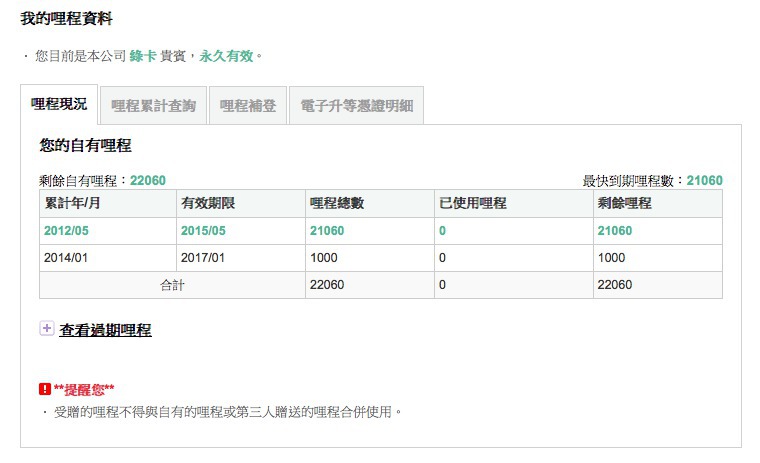Click the 剩餘哩程 column header
The width and height of the screenshot is (760, 463).
(x=623, y=203)
